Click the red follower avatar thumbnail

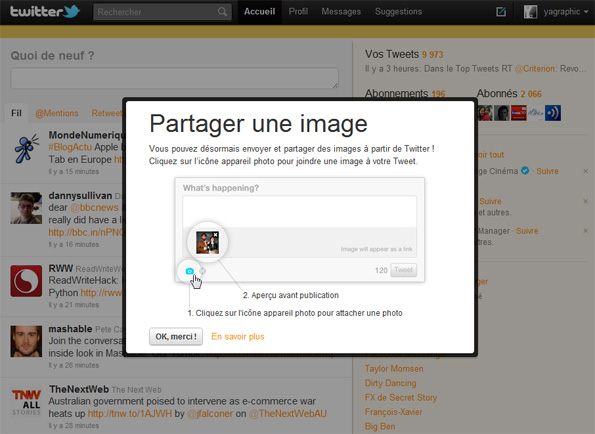[x=519, y=113]
